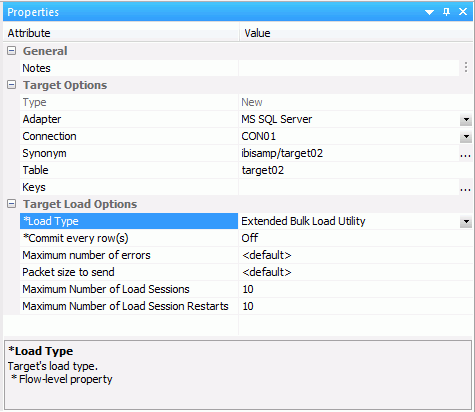Open the Adapter dropdown list
475x412 pixels.
click(x=466, y=120)
